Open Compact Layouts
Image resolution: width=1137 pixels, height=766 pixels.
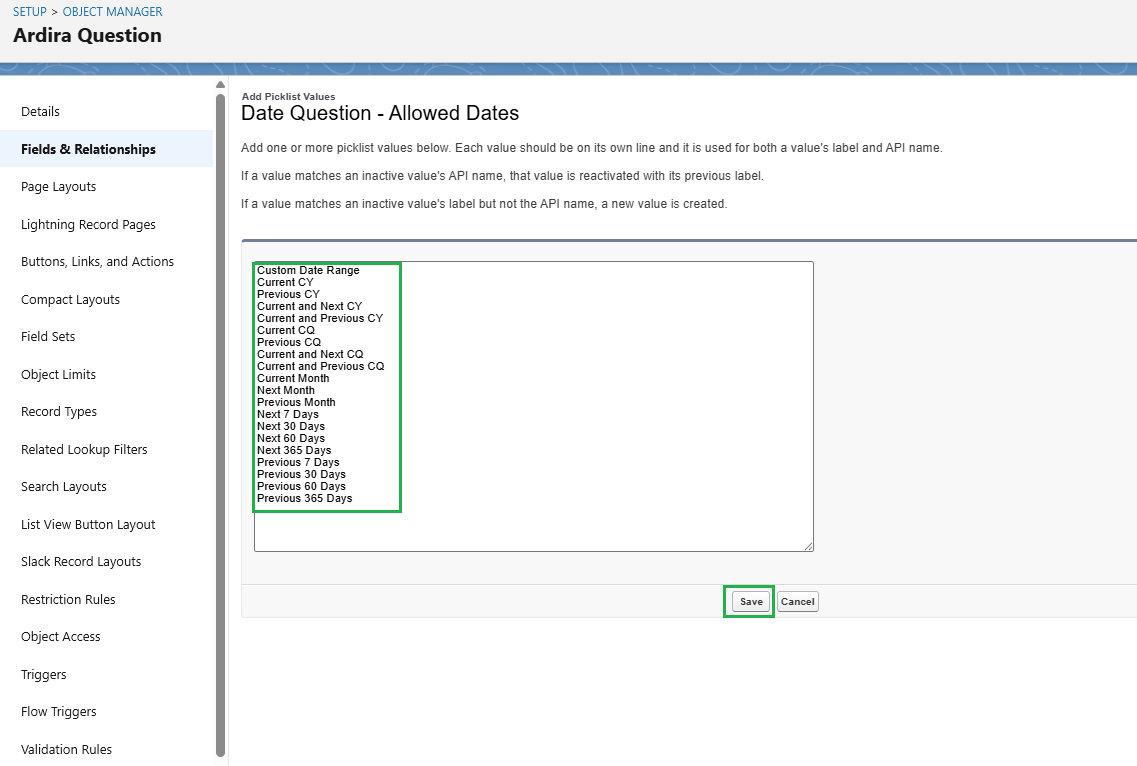coord(70,299)
